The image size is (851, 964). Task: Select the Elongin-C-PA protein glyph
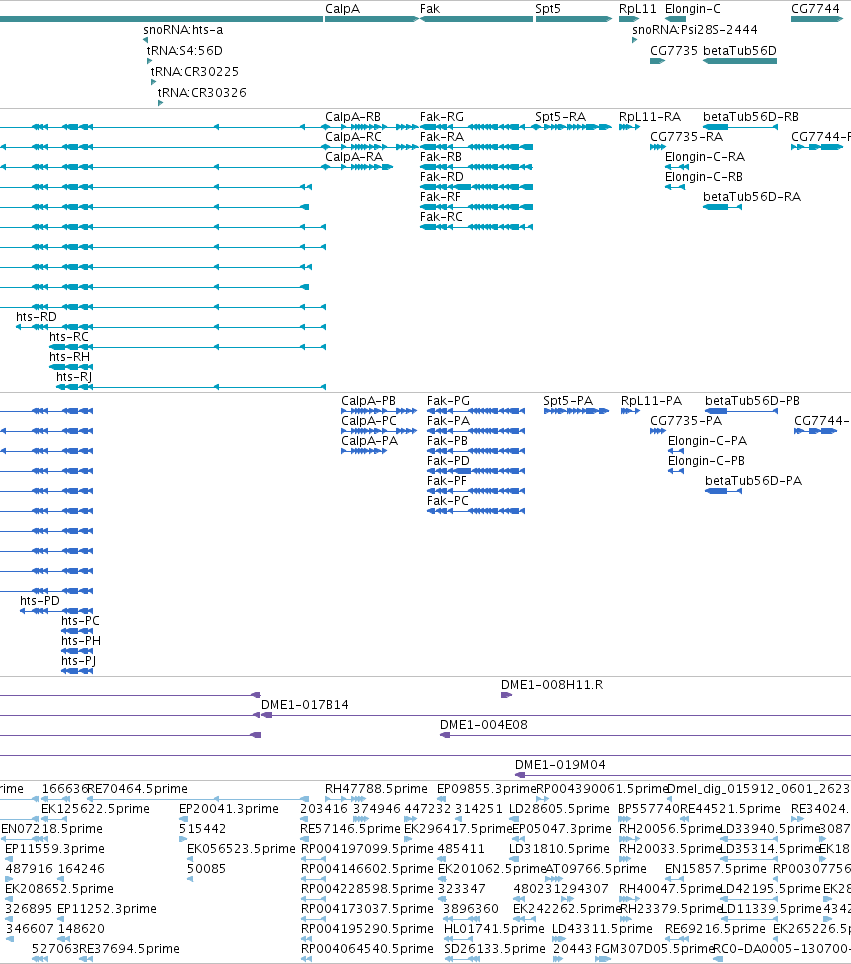click(x=676, y=451)
